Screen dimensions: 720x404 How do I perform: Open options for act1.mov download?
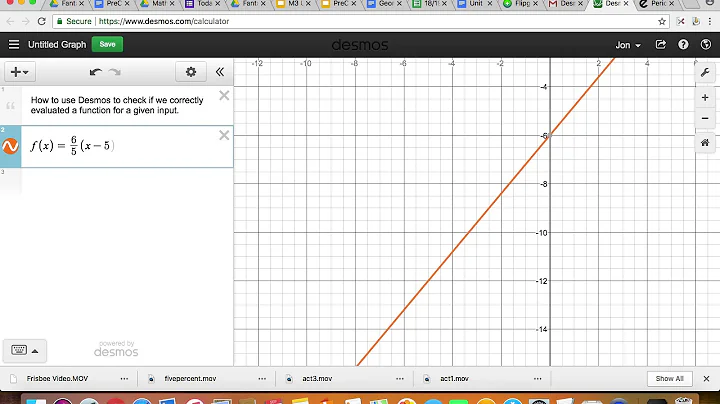click(538, 379)
